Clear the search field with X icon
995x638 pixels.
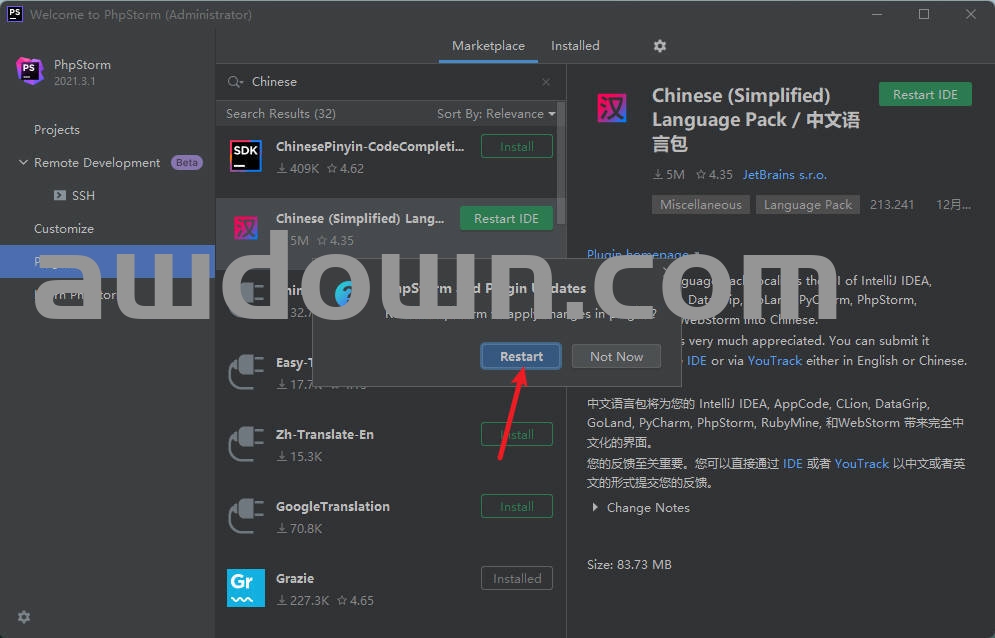click(x=546, y=82)
